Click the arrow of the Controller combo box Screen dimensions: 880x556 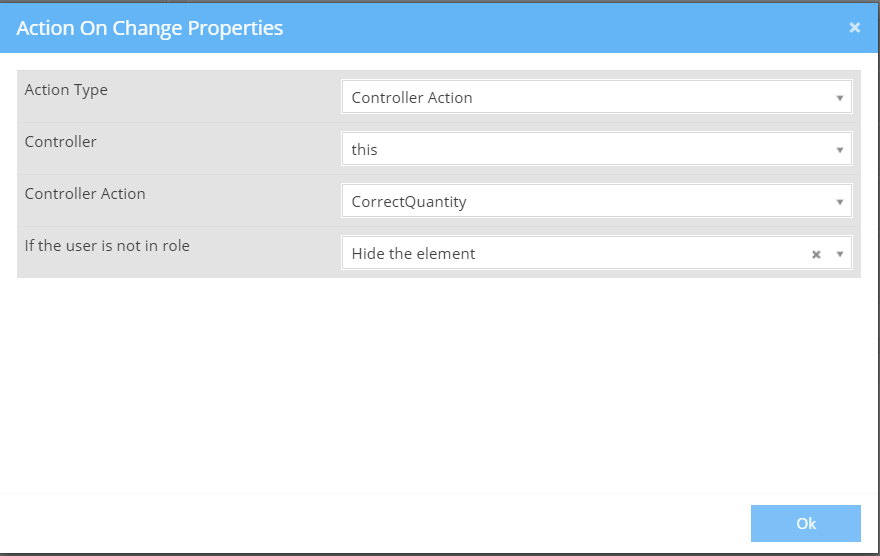[x=840, y=150]
